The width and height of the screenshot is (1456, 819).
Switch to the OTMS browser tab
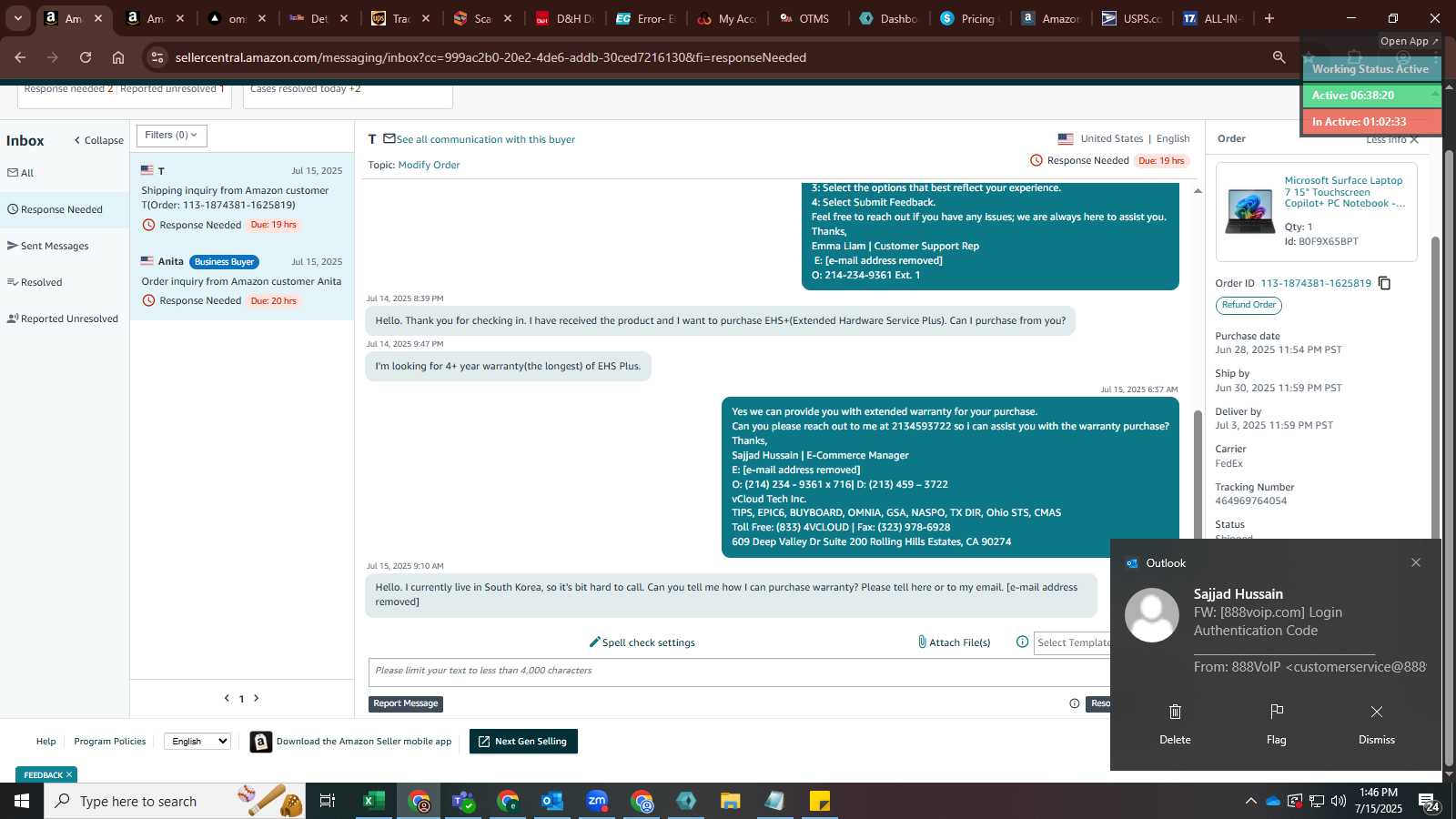pos(807,18)
